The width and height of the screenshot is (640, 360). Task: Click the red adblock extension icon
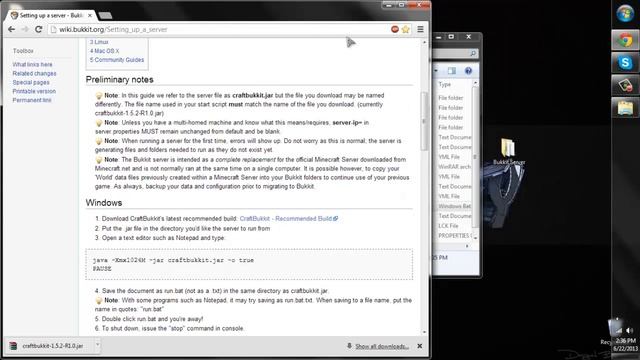click(395, 29)
